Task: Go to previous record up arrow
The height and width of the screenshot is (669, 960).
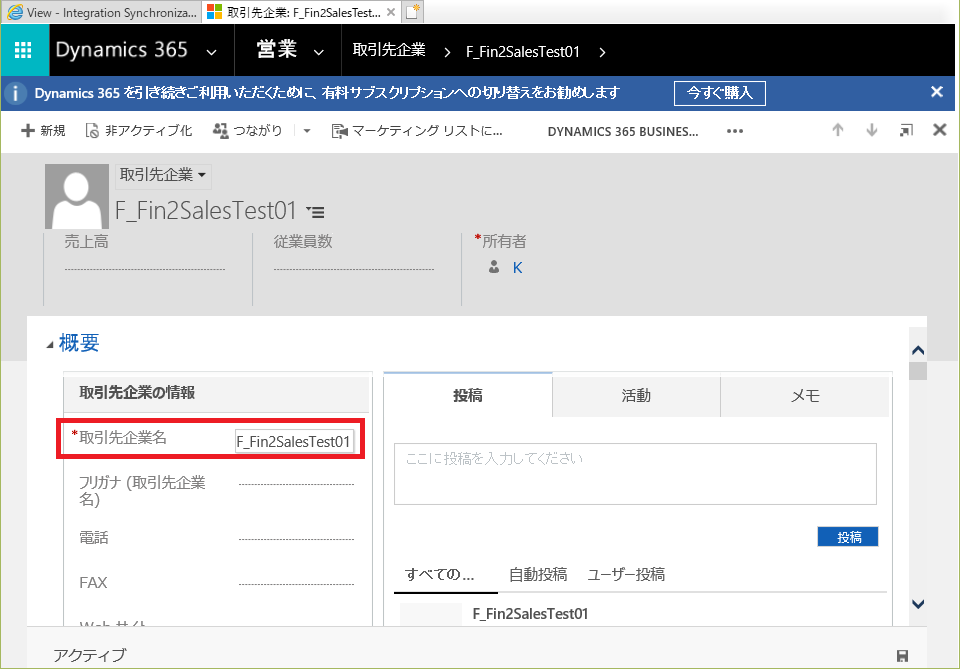Action: pyautogui.click(x=838, y=130)
